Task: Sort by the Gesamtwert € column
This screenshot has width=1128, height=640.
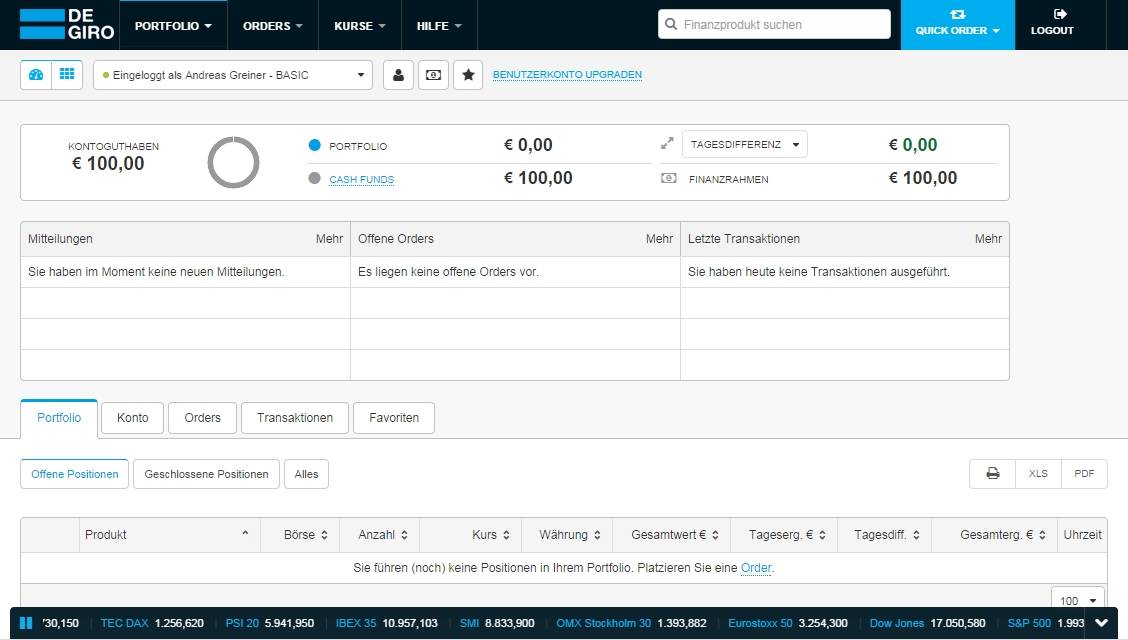Action: (671, 535)
